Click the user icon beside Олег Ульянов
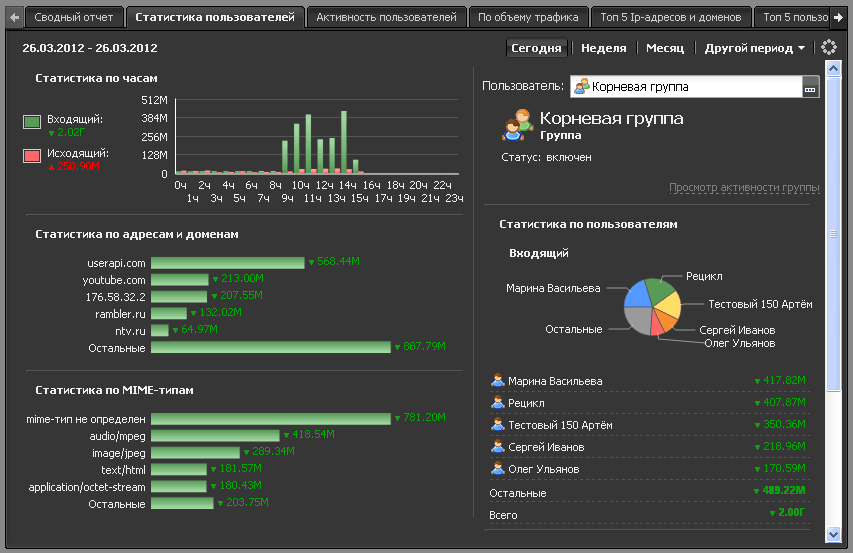The width and height of the screenshot is (853, 553). coord(497,468)
